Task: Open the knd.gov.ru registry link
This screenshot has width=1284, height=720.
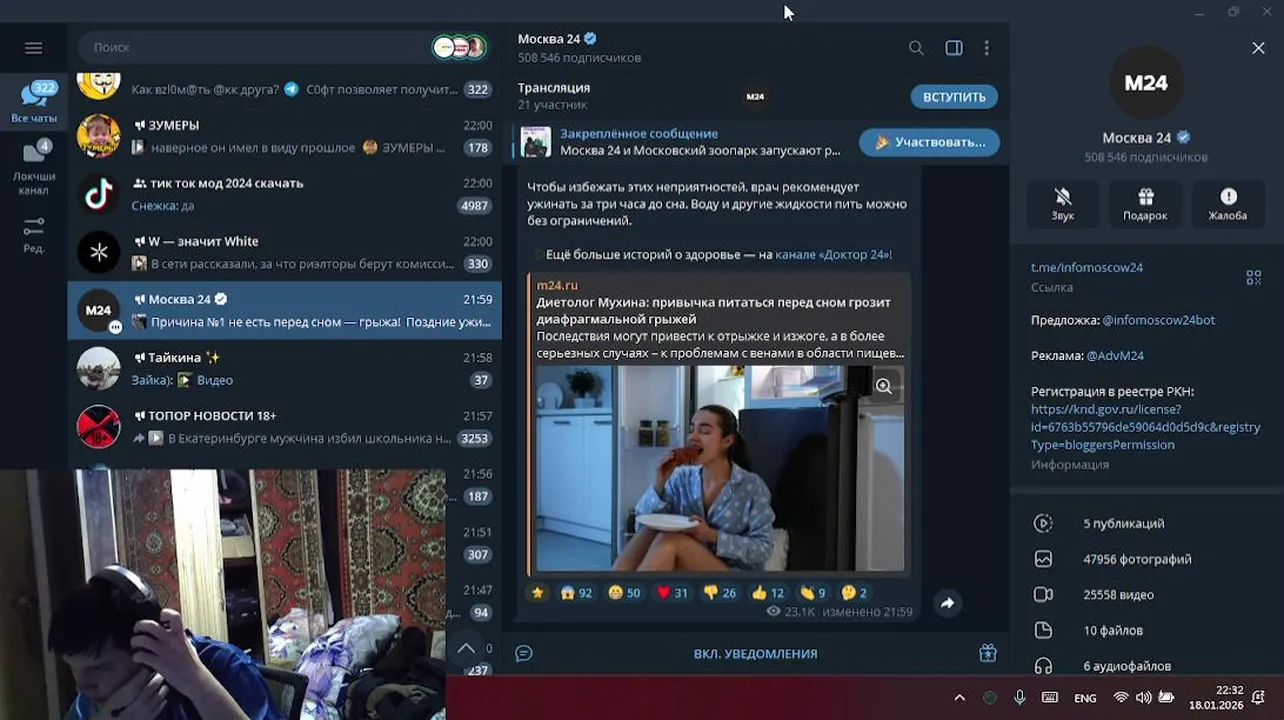Action: point(1146,427)
